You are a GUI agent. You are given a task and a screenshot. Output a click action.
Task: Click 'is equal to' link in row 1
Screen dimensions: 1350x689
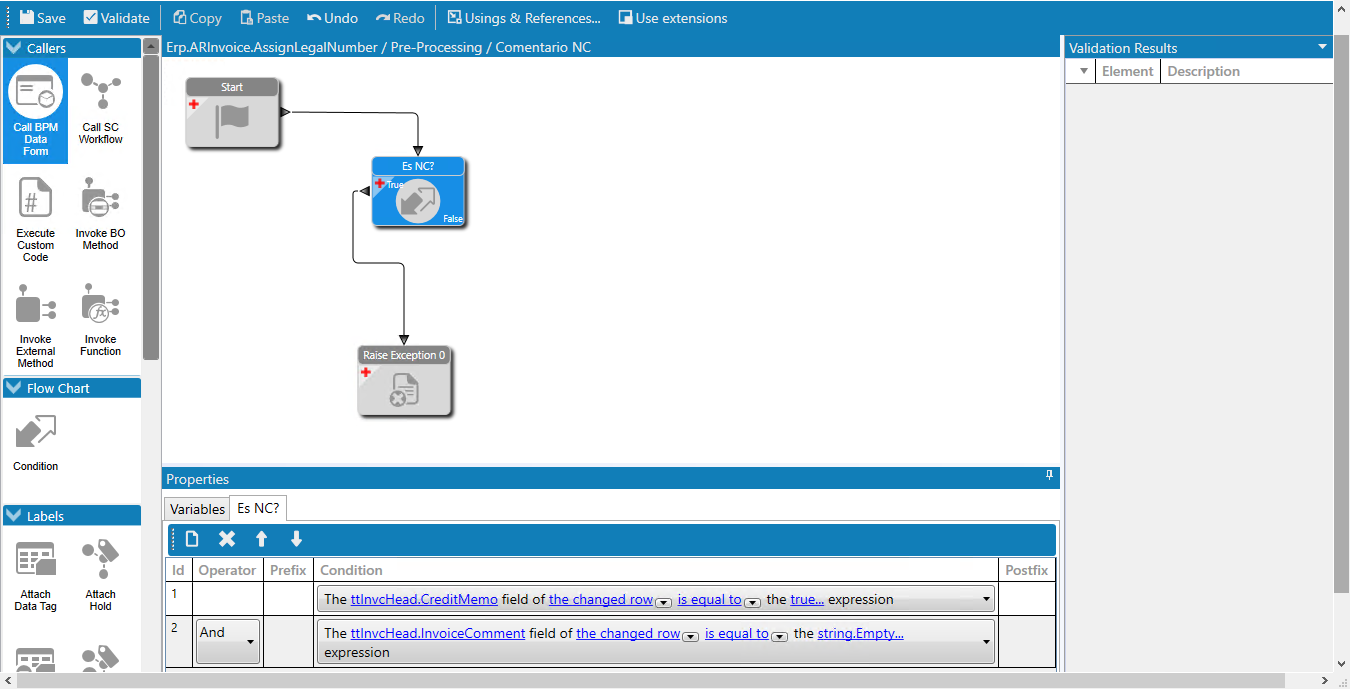click(710, 600)
